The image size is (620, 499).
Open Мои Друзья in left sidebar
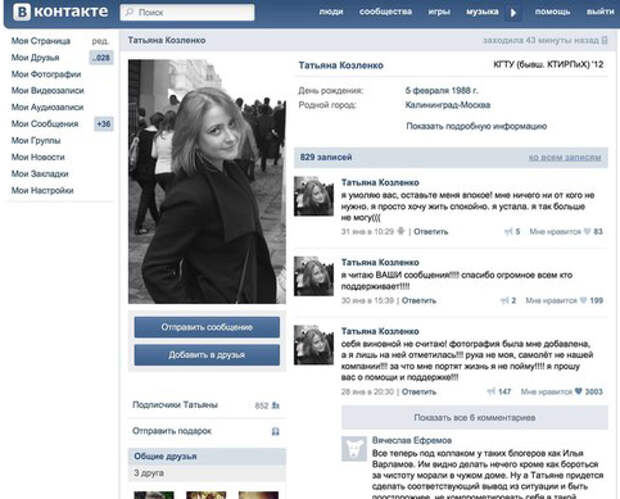(x=35, y=58)
